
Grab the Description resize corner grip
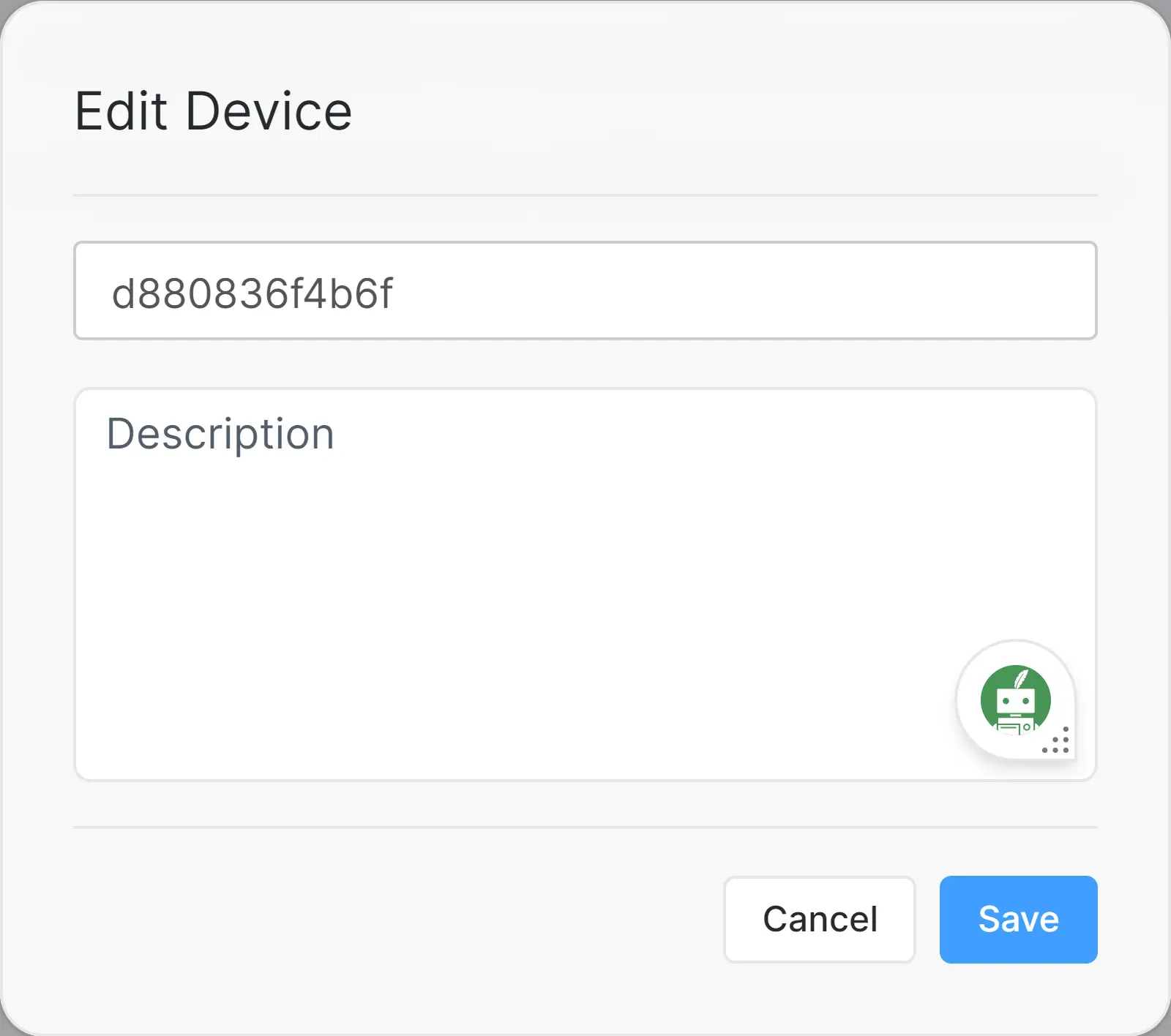click(1058, 742)
